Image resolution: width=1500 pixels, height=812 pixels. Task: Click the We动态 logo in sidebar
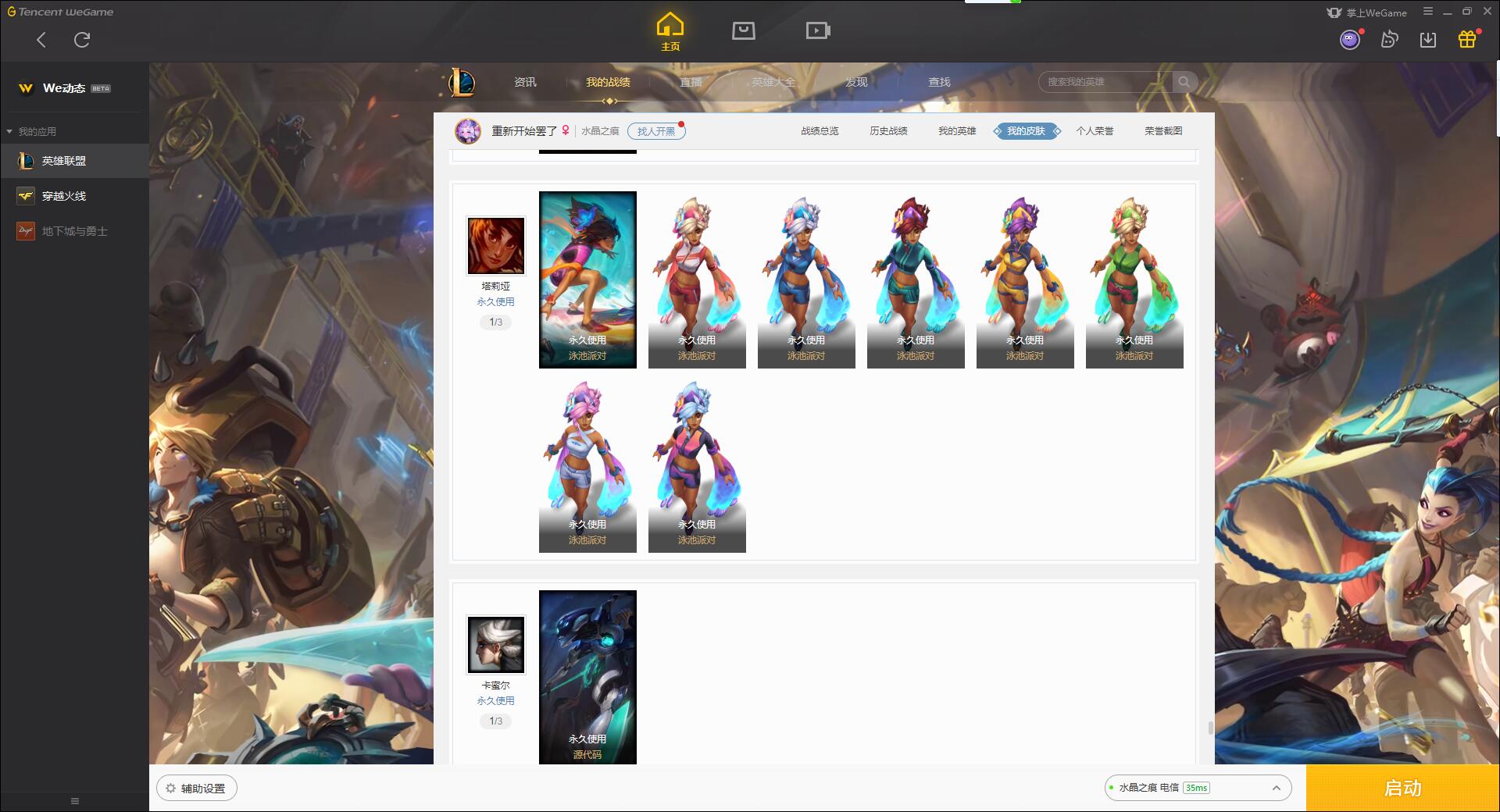click(x=26, y=88)
